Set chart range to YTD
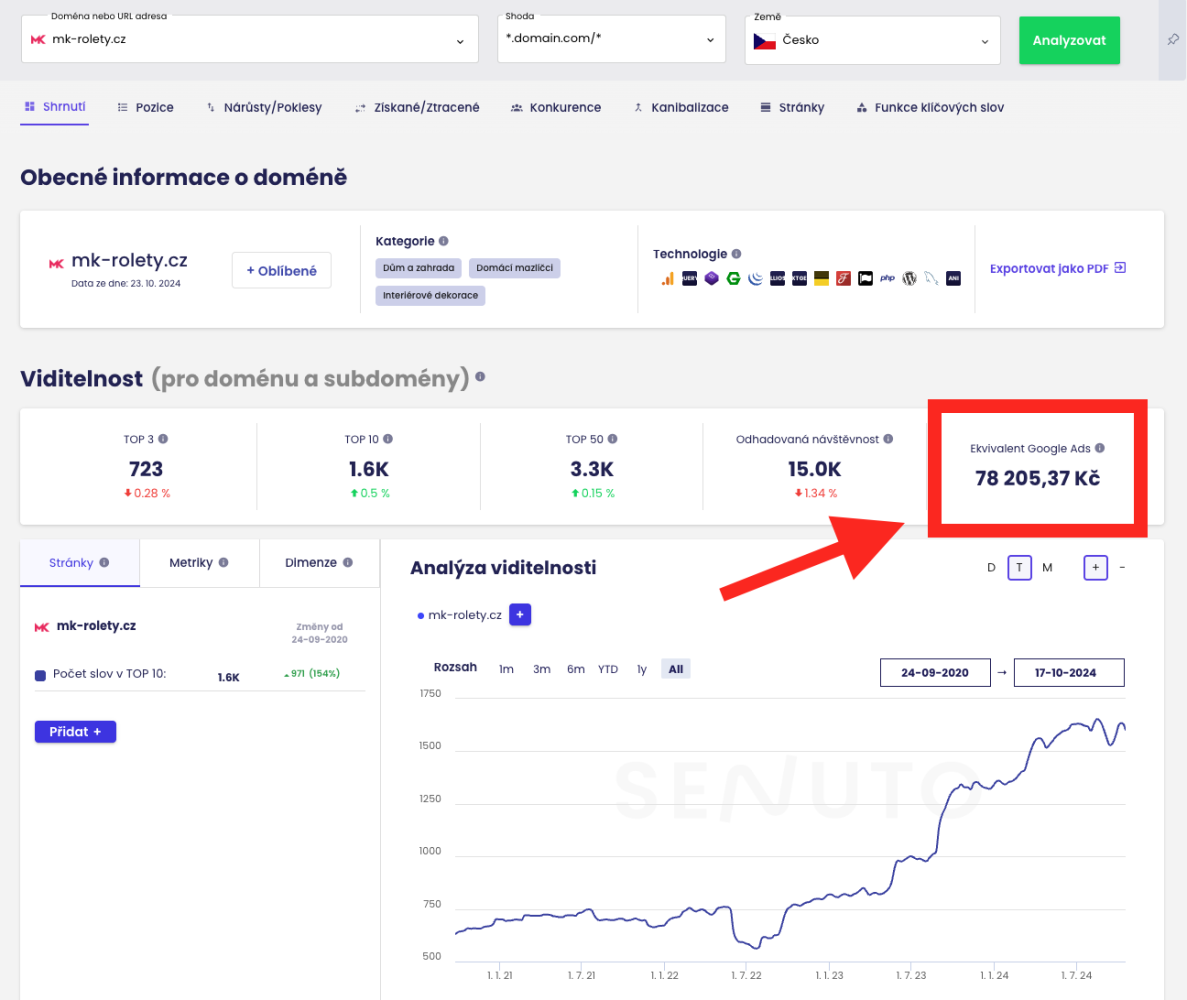 608,669
